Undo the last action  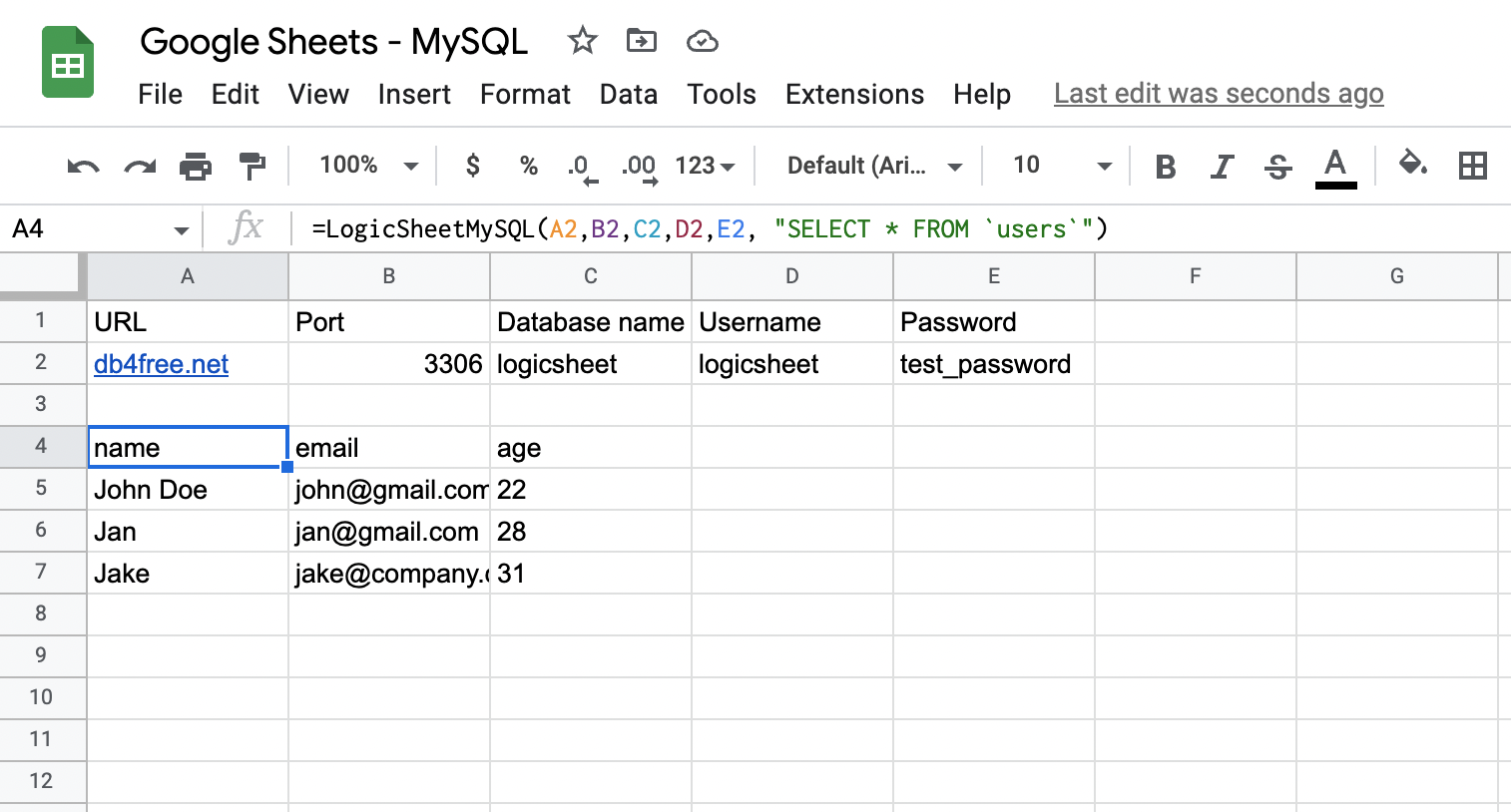point(83,166)
